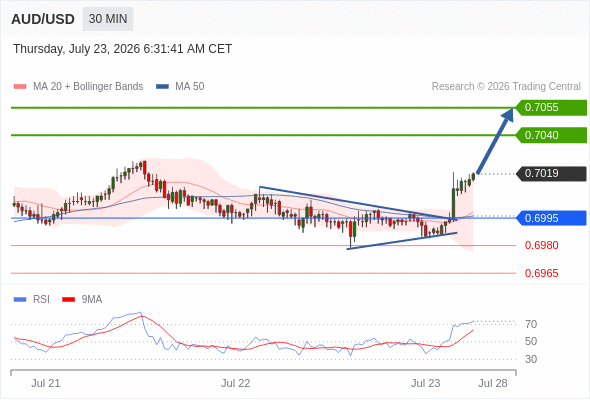
Task: Click the RSI 70 level label
Action: 531,324
